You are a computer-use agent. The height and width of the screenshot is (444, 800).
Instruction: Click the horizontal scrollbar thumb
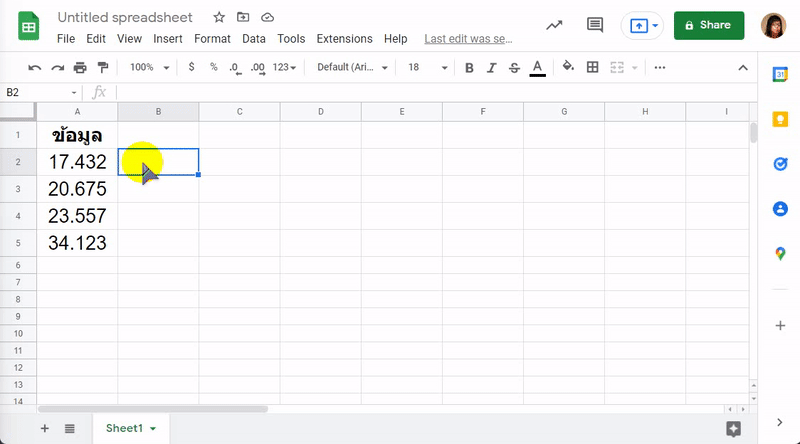(x=153, y=409)
